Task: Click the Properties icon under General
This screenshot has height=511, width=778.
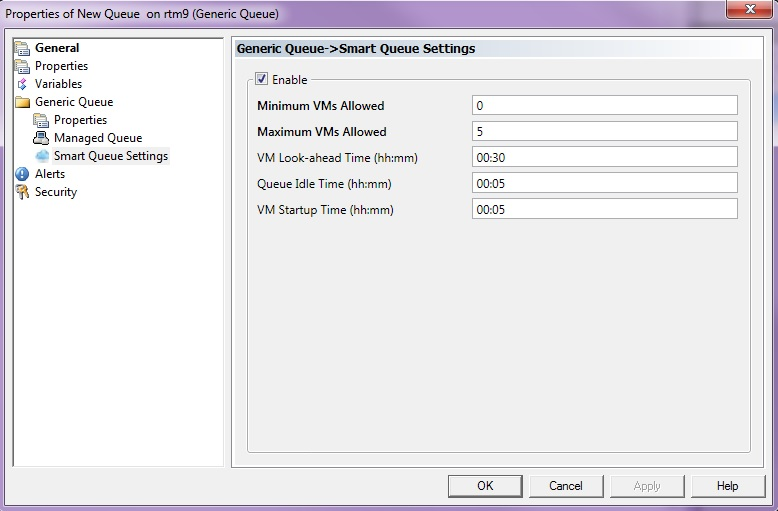Action: [x=22, y=66]
